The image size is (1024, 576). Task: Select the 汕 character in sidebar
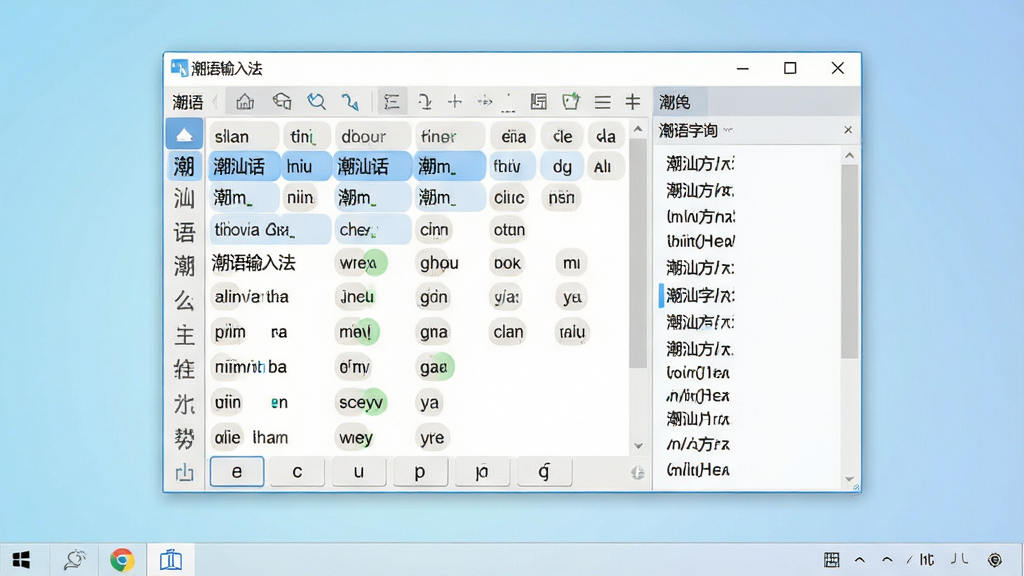click(184, 199)
